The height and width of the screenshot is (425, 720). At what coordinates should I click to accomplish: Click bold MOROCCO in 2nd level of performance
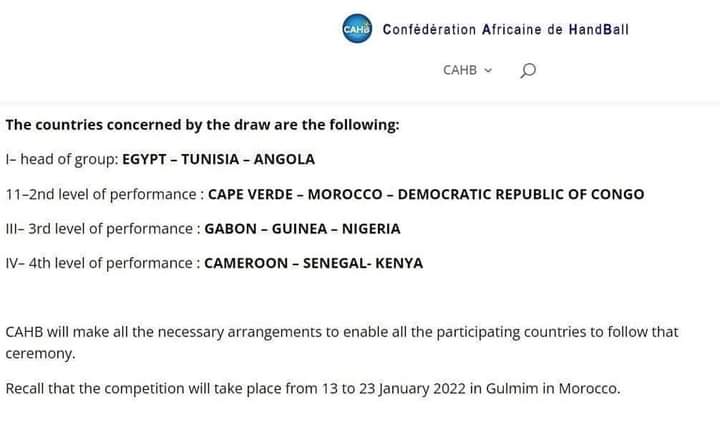[x=345, y=194]
